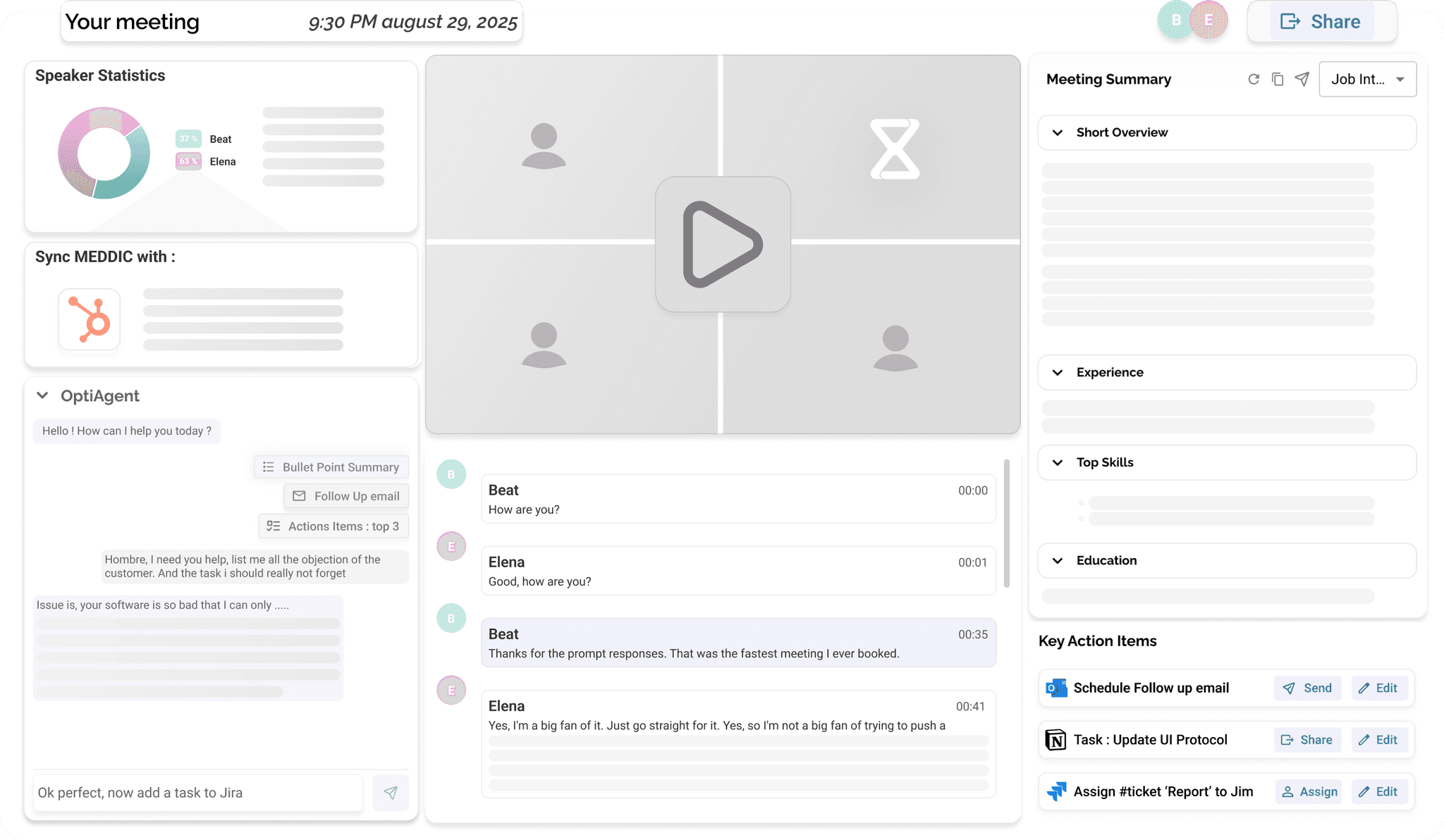Refresh the Meeting Summary

(1254, 79)
